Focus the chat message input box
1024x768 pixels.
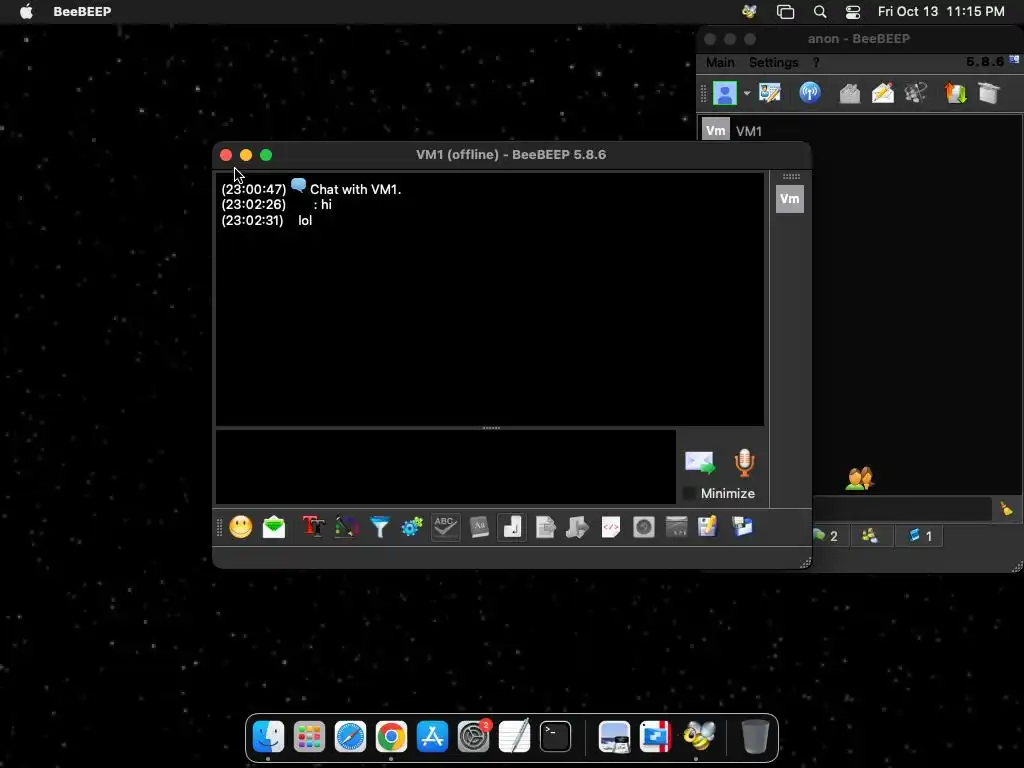point(446,466)
